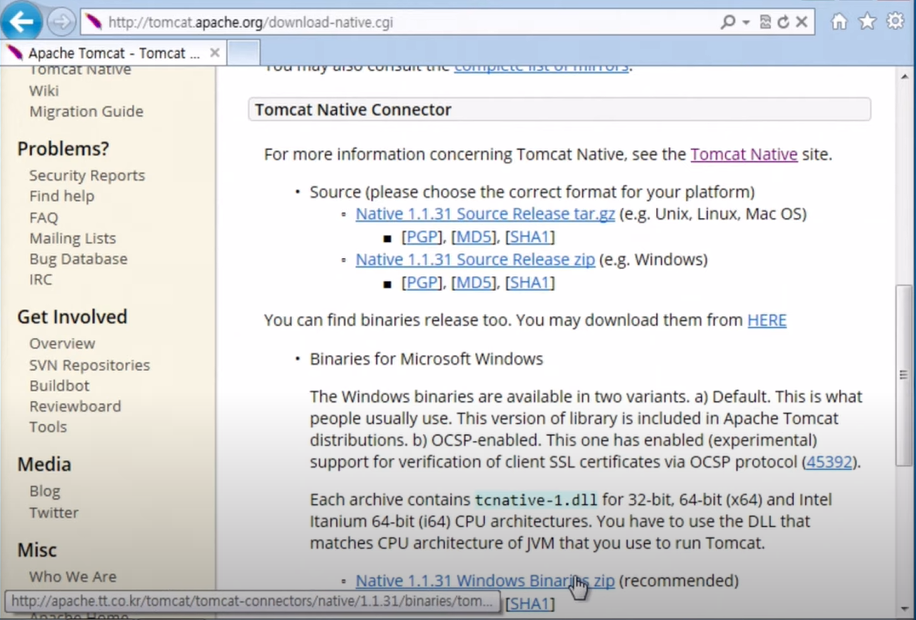Open the address bar search dropdown arrow
916x620 pixels.
746,23
